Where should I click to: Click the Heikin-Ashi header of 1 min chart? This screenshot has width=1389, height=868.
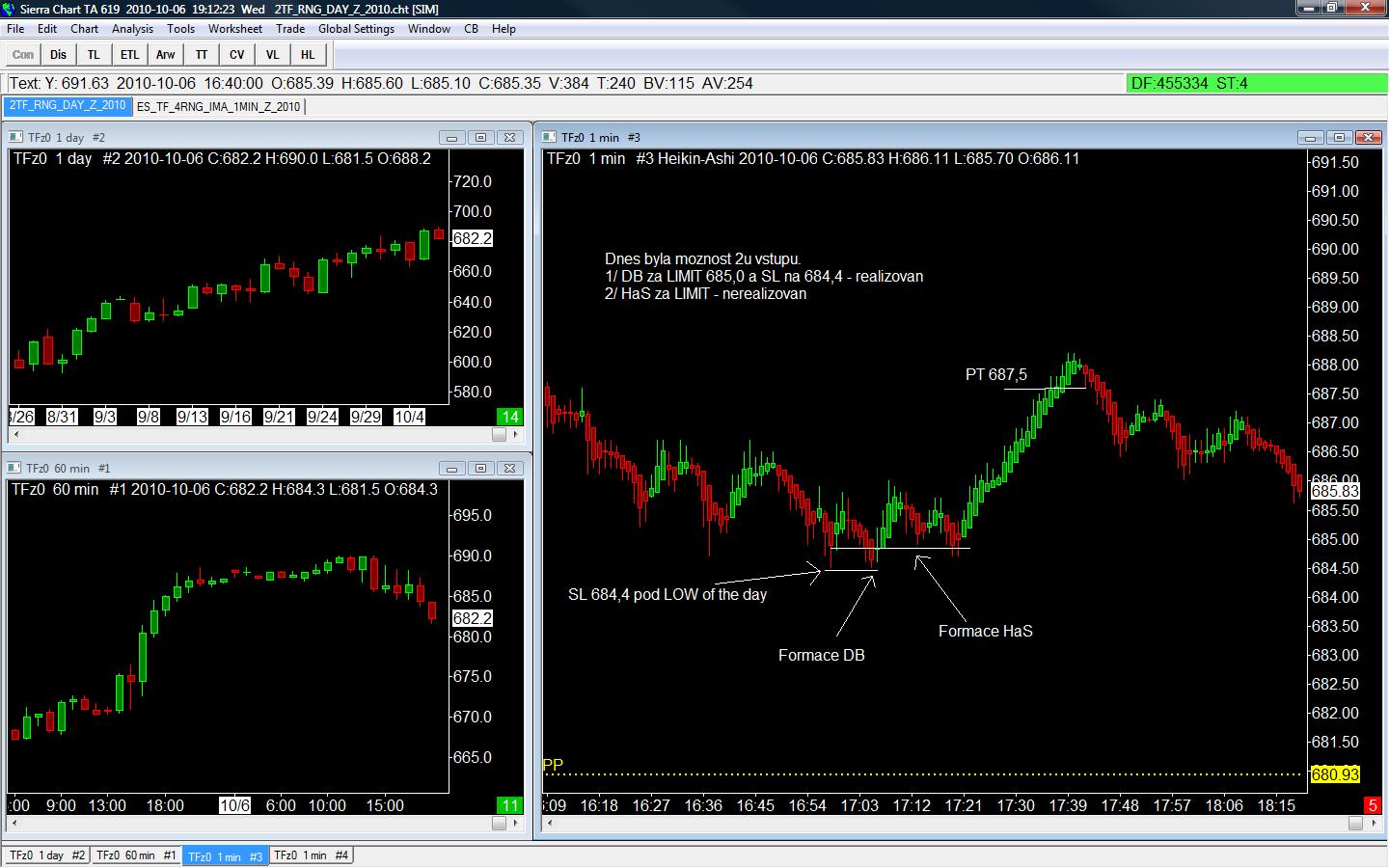[812, 158]
